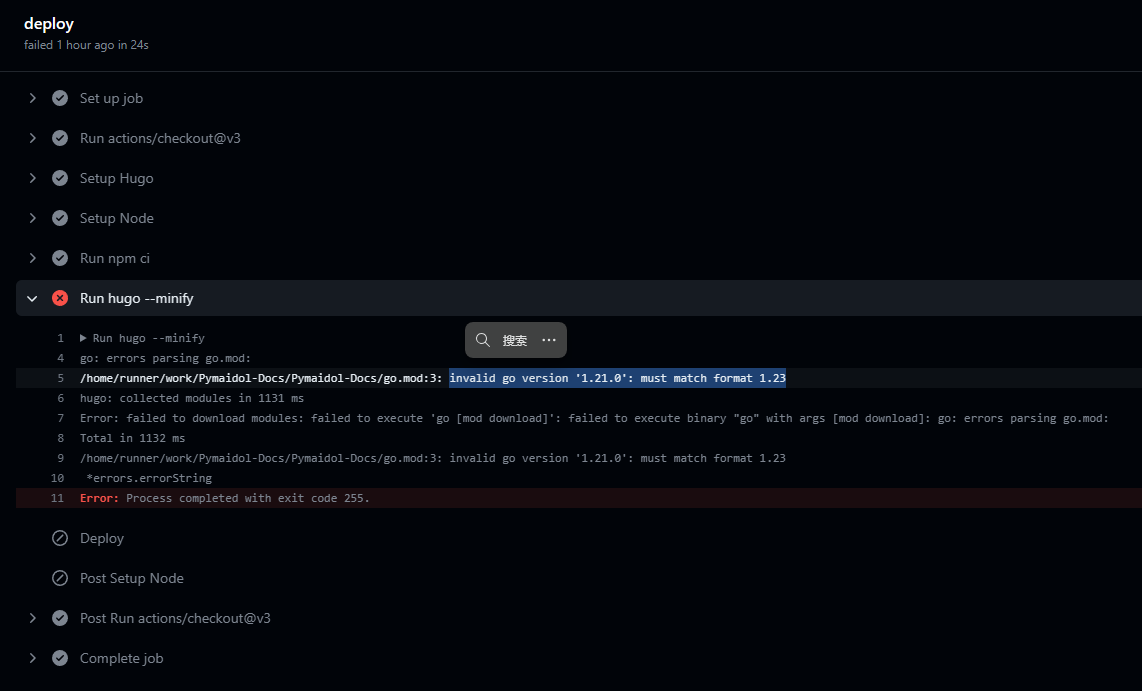Click the checkmark icon next to "Setup Node"
The height and width of the screenshot is (691, 1142).
click(x=60, y=218)
